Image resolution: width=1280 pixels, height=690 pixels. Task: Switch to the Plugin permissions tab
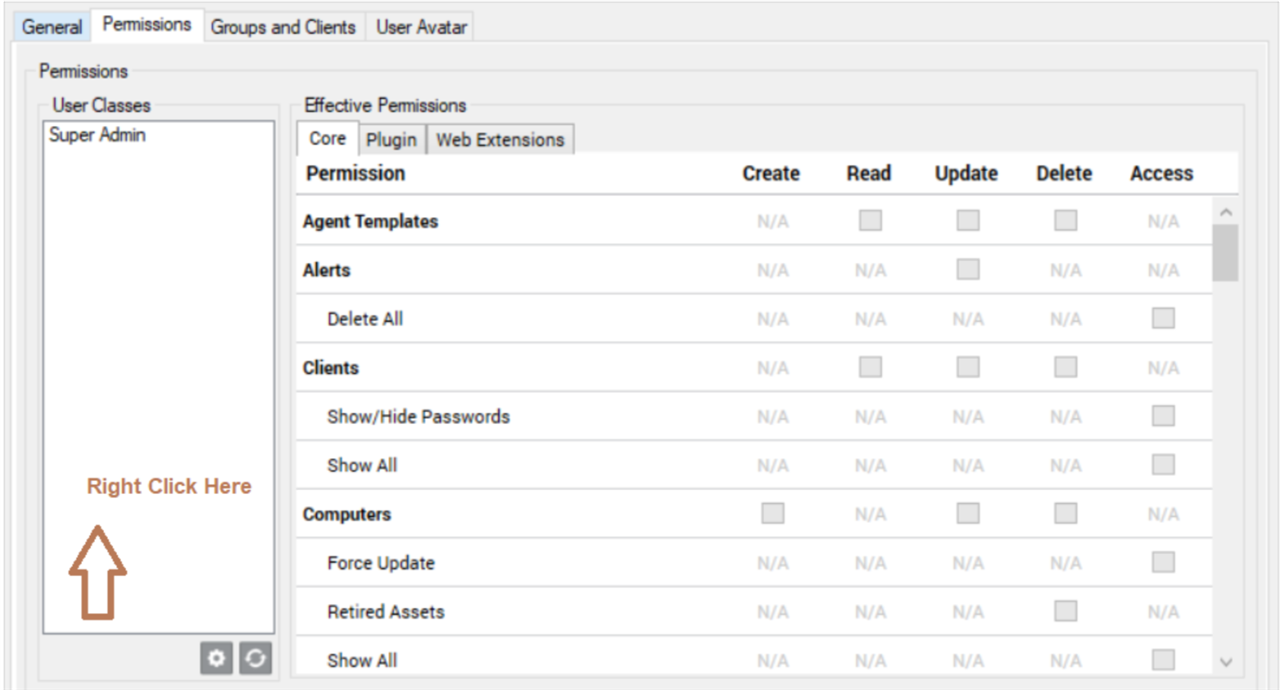(x=390, y=140)
